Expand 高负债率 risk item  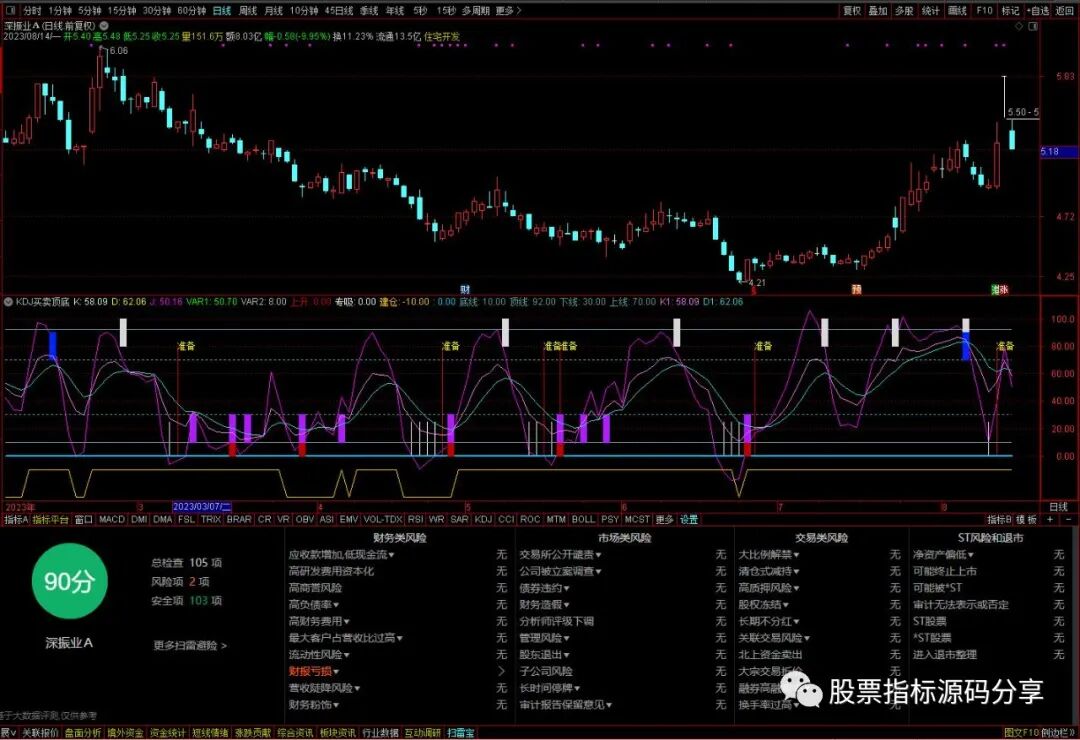tap(314, 604)
